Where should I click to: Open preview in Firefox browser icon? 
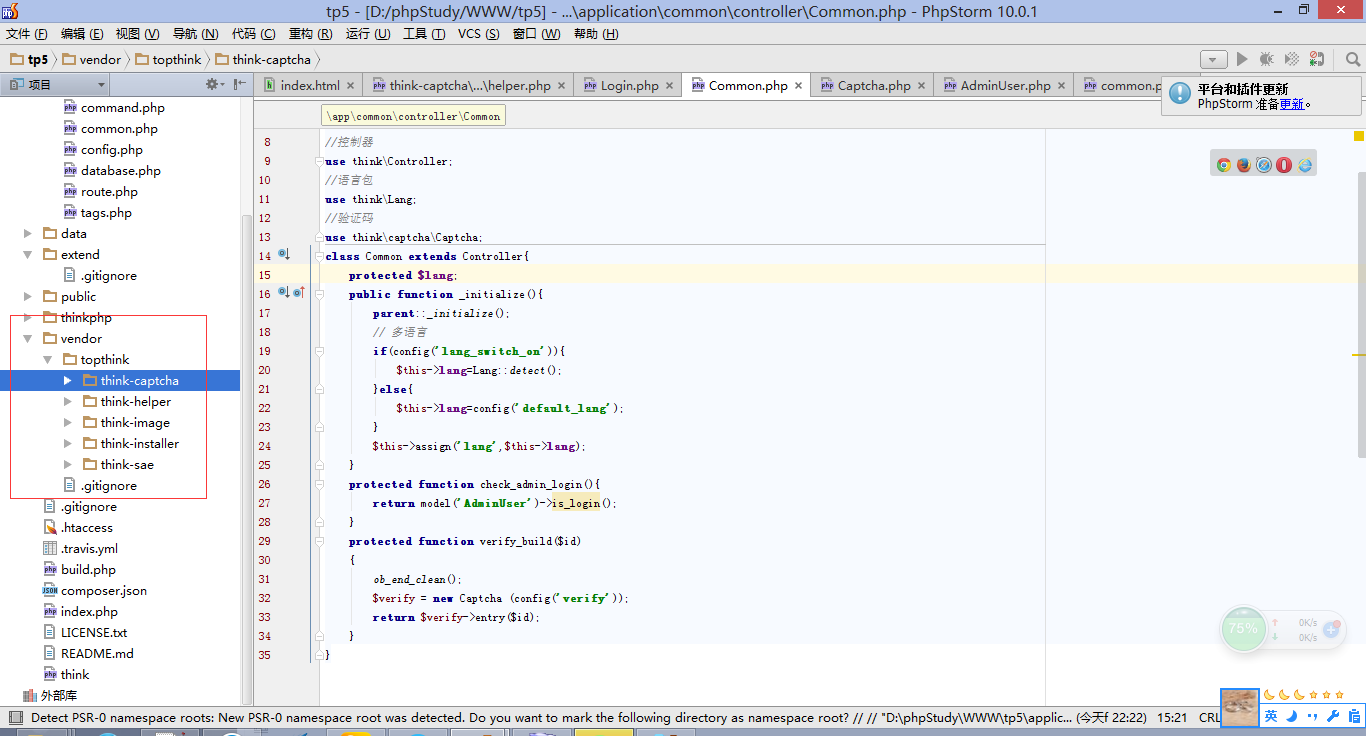(x=1244, y=165)
